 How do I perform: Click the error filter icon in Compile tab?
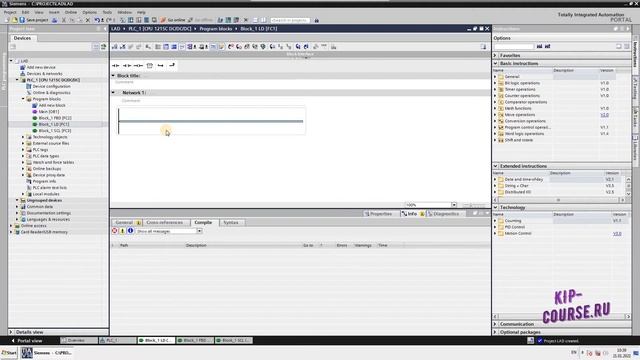pos(115,231)
